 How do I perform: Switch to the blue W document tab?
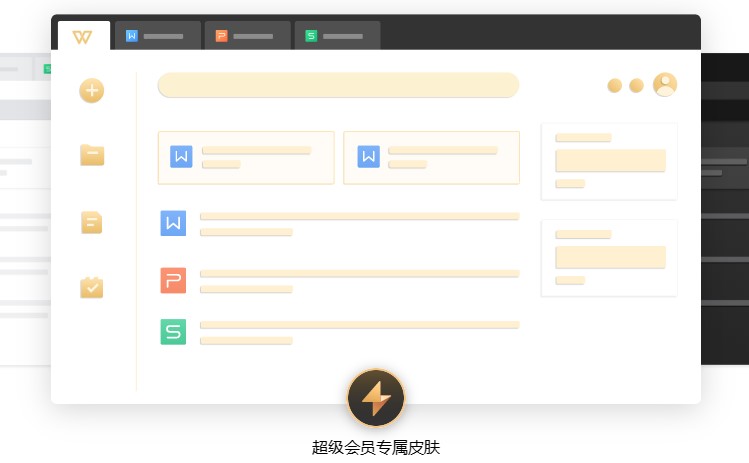pos(158,36)
